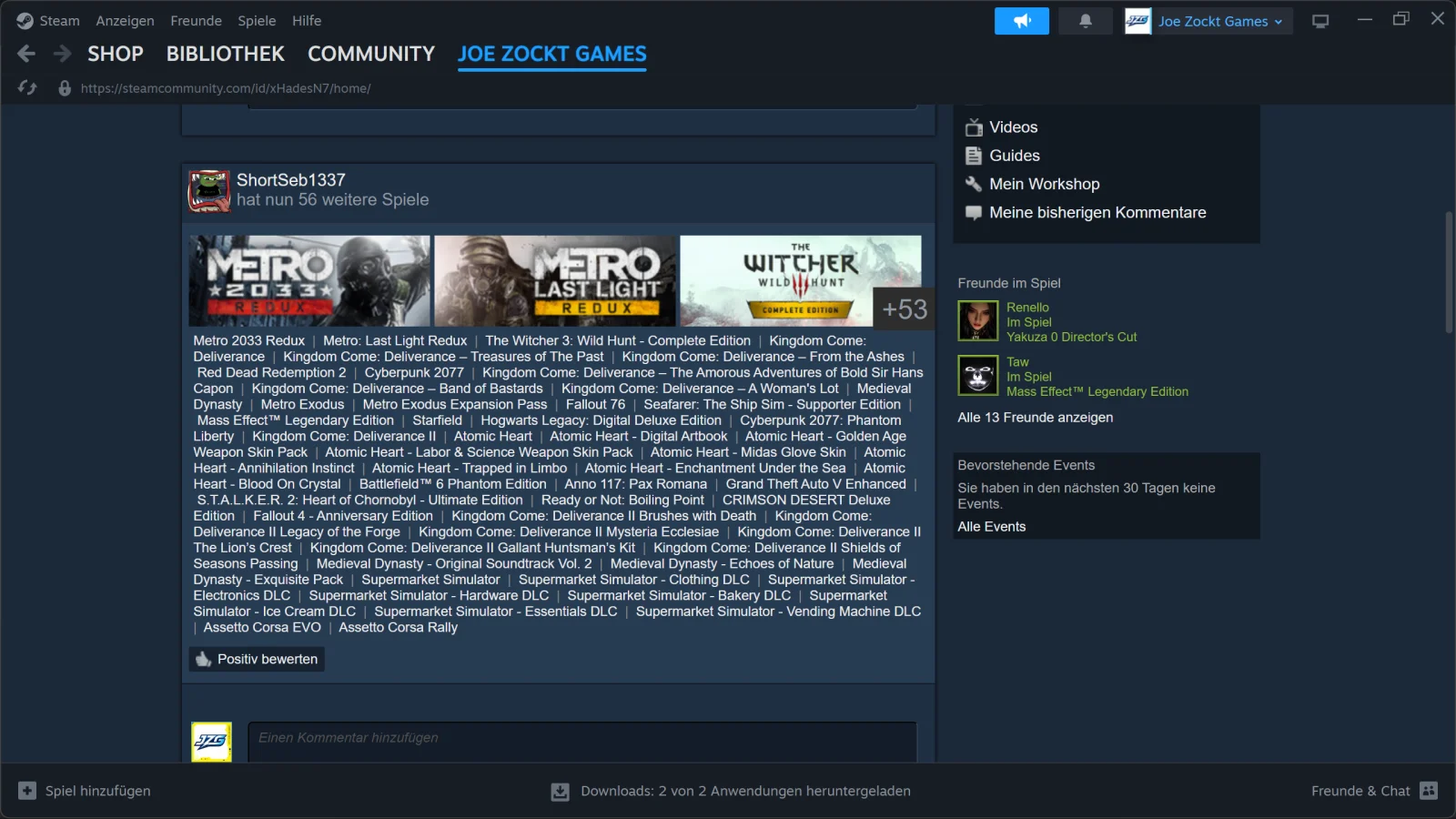Open the Mein Workshop link

point(1045,184)
